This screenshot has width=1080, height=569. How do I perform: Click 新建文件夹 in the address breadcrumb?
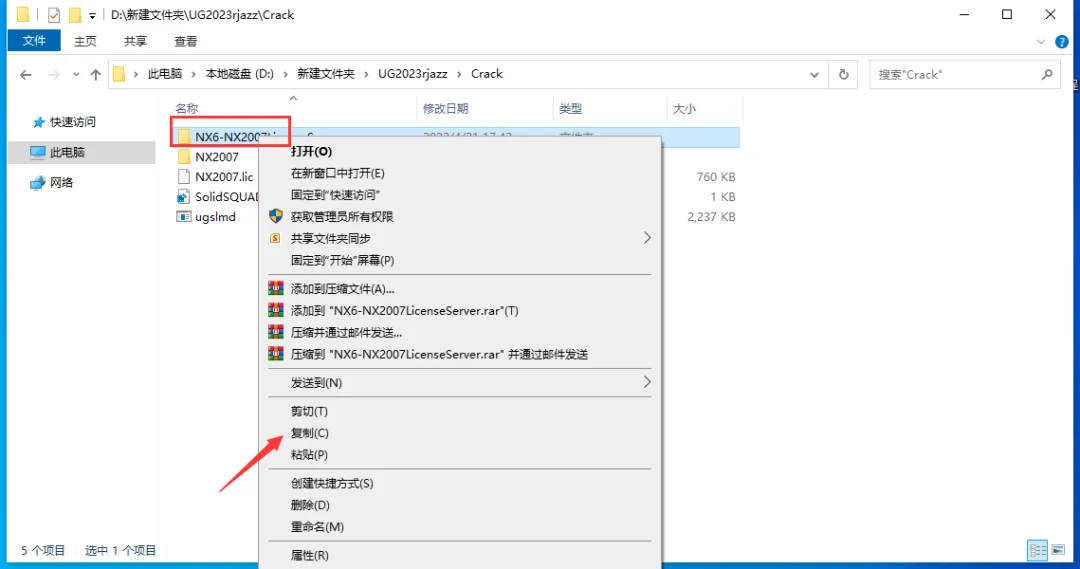[326, 74]
